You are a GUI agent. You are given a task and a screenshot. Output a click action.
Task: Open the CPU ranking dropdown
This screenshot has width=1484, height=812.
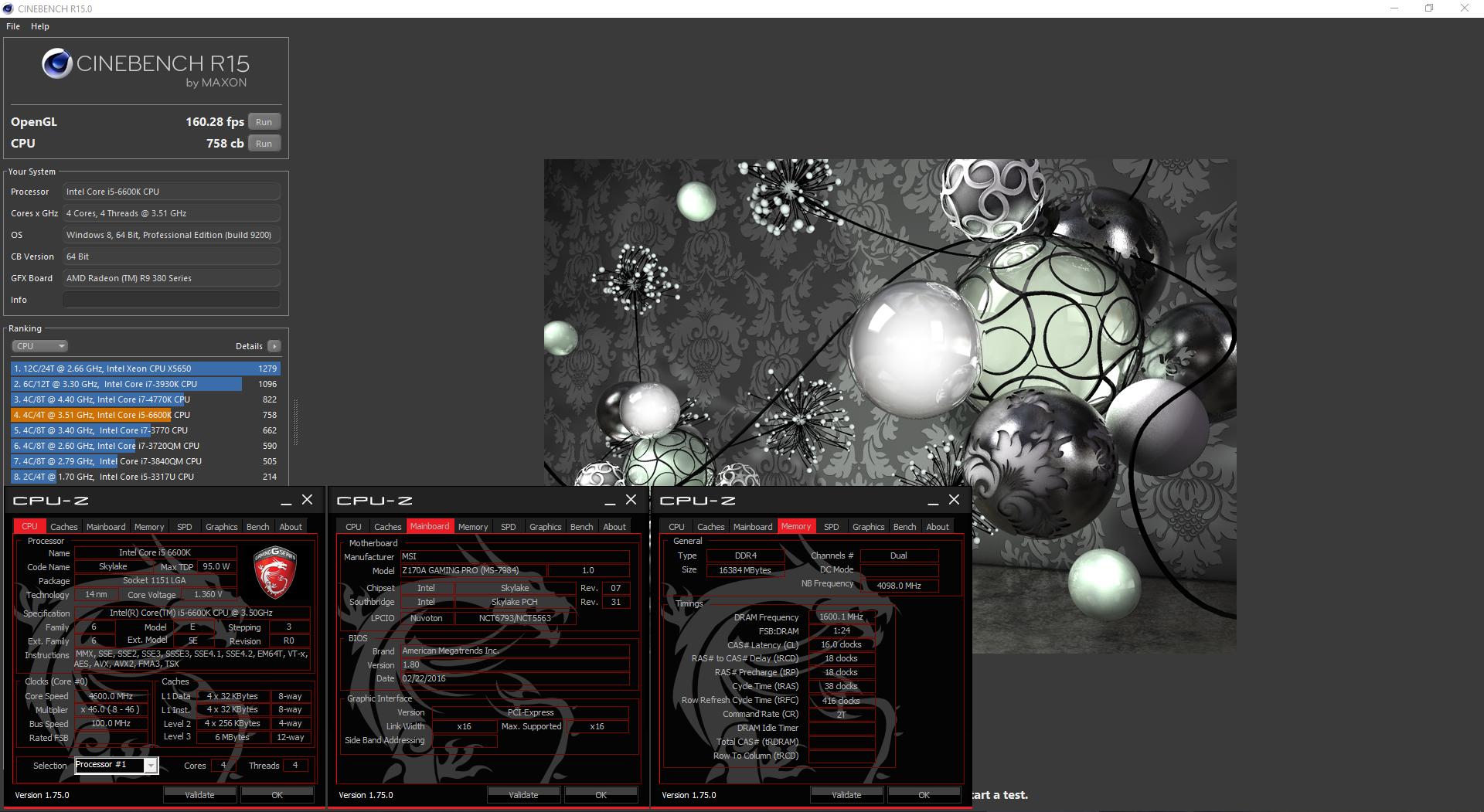click(x=40, y=346)
